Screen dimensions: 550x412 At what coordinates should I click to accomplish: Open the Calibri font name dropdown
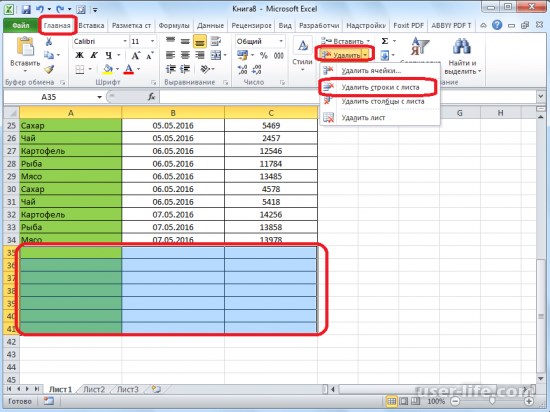(x=125, y=41)
